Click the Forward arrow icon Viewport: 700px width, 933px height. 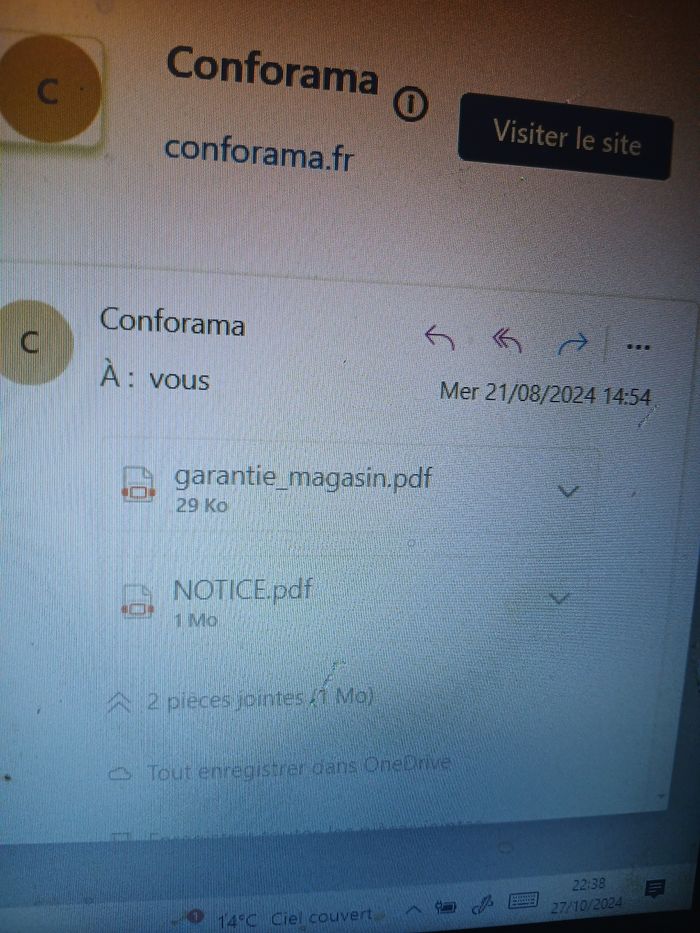573,343
